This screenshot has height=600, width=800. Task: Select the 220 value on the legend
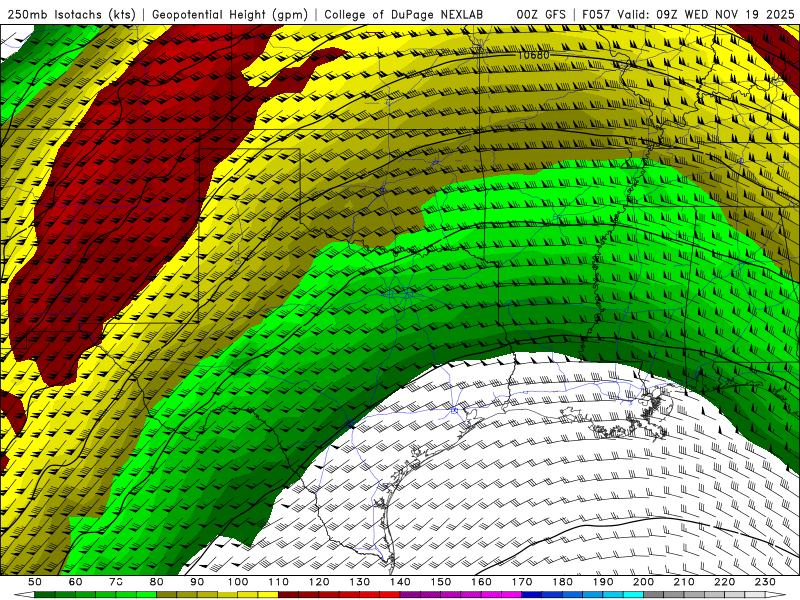point(724,582)
